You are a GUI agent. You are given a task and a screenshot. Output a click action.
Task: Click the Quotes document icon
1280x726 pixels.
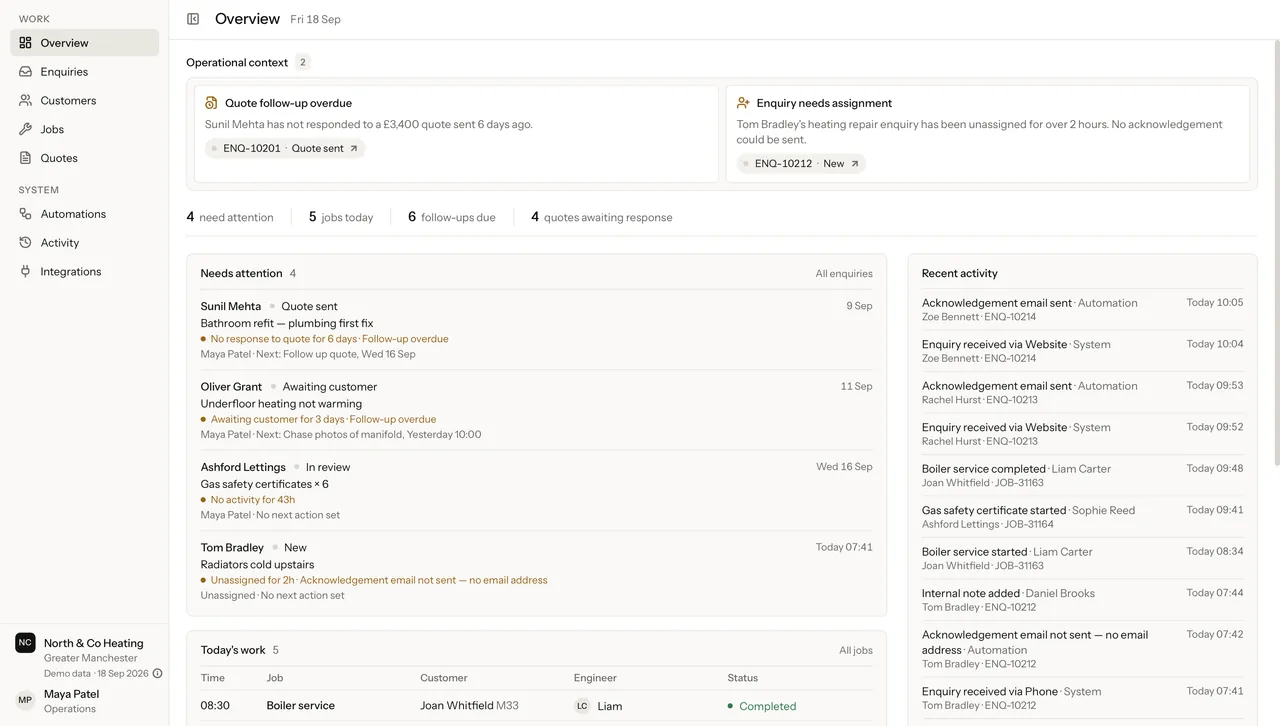[x=26, y=158]
